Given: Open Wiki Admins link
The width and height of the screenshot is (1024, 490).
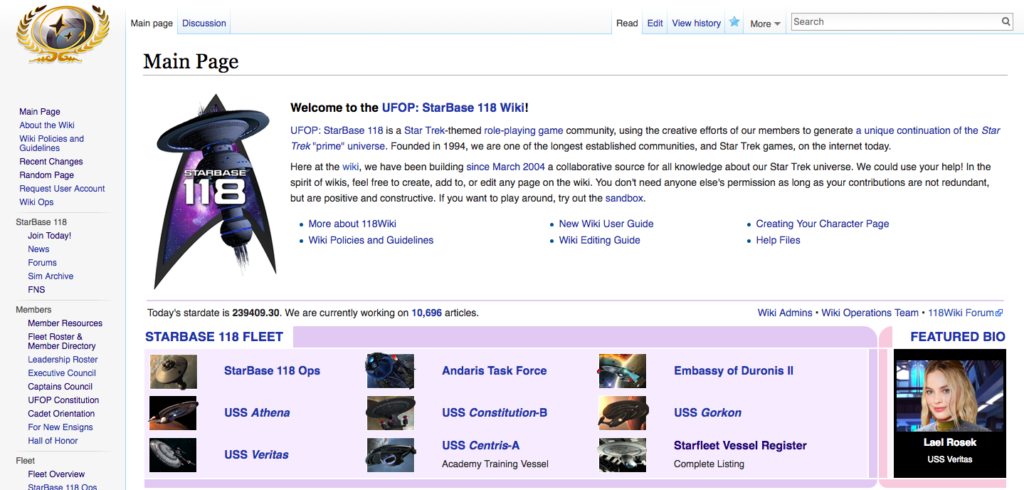Looking at the screenshot, I should point(785,313).
